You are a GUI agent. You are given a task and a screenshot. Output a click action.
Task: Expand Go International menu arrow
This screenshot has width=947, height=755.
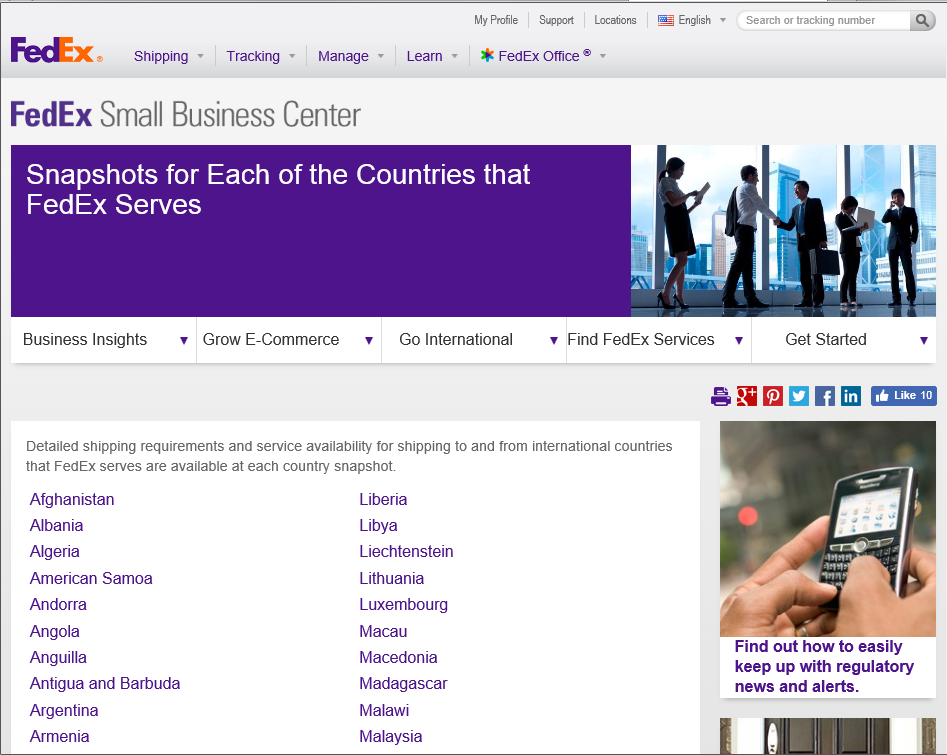554,341
